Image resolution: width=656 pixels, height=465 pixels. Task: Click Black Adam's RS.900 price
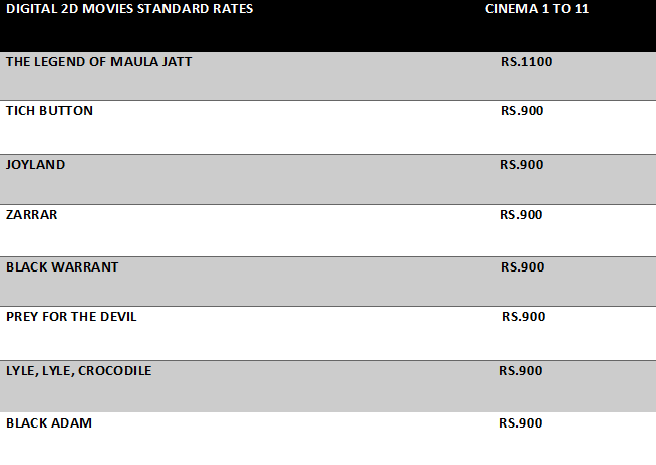520,423
